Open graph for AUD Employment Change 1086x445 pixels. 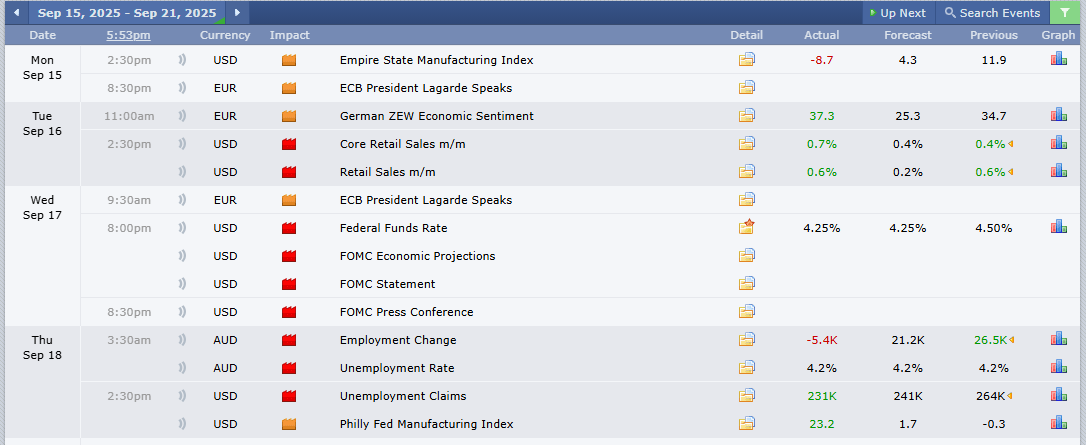(x=1058, y=339)
